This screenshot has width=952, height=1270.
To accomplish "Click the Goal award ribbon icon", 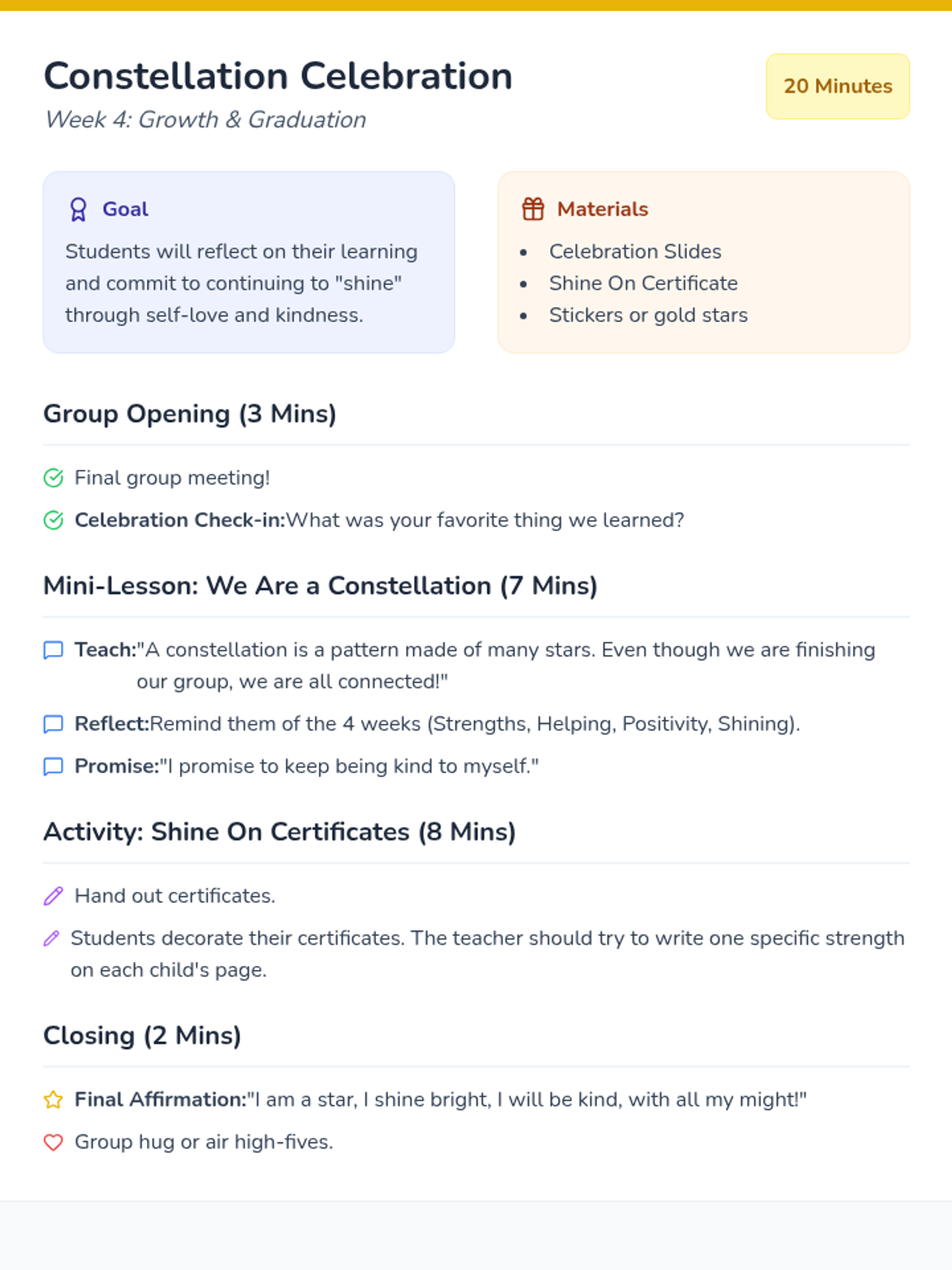I will [78, 210].
